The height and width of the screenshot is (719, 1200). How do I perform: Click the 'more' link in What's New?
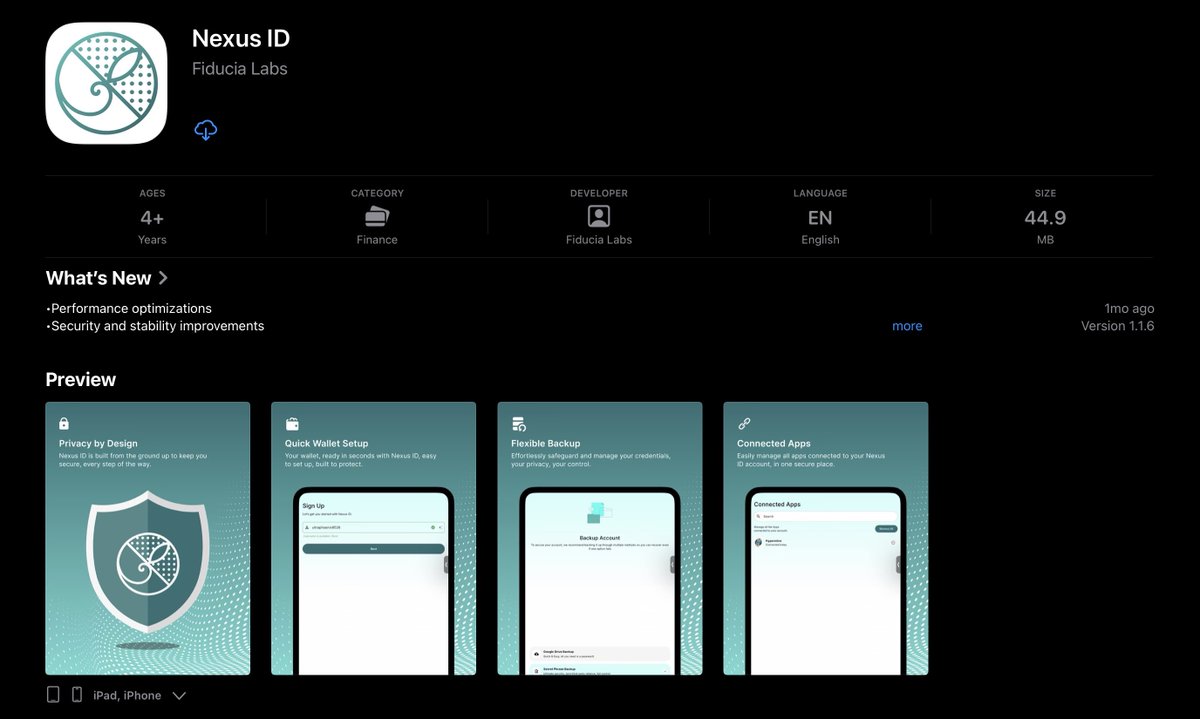tap(907, 326)
